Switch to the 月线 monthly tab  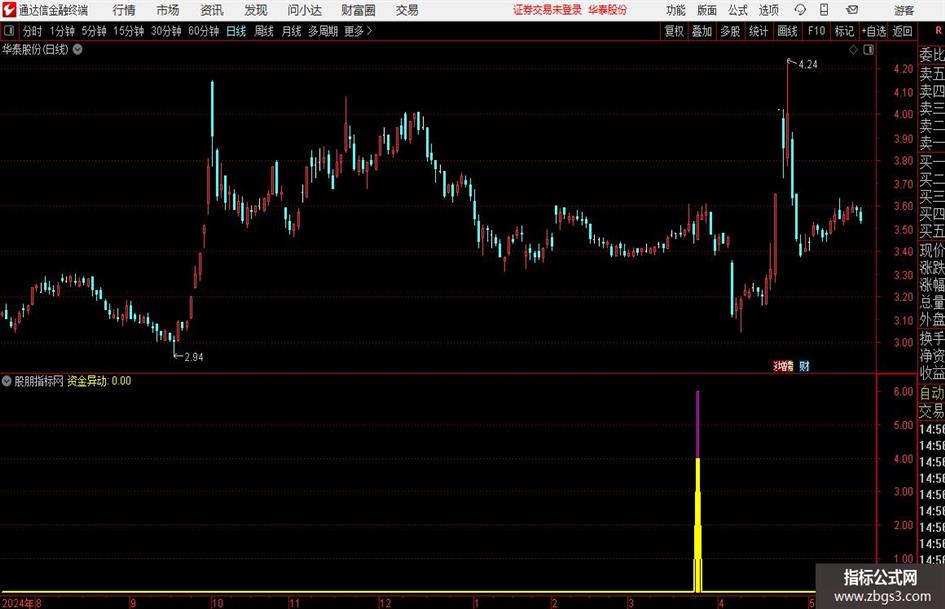[x=292, y=31]
